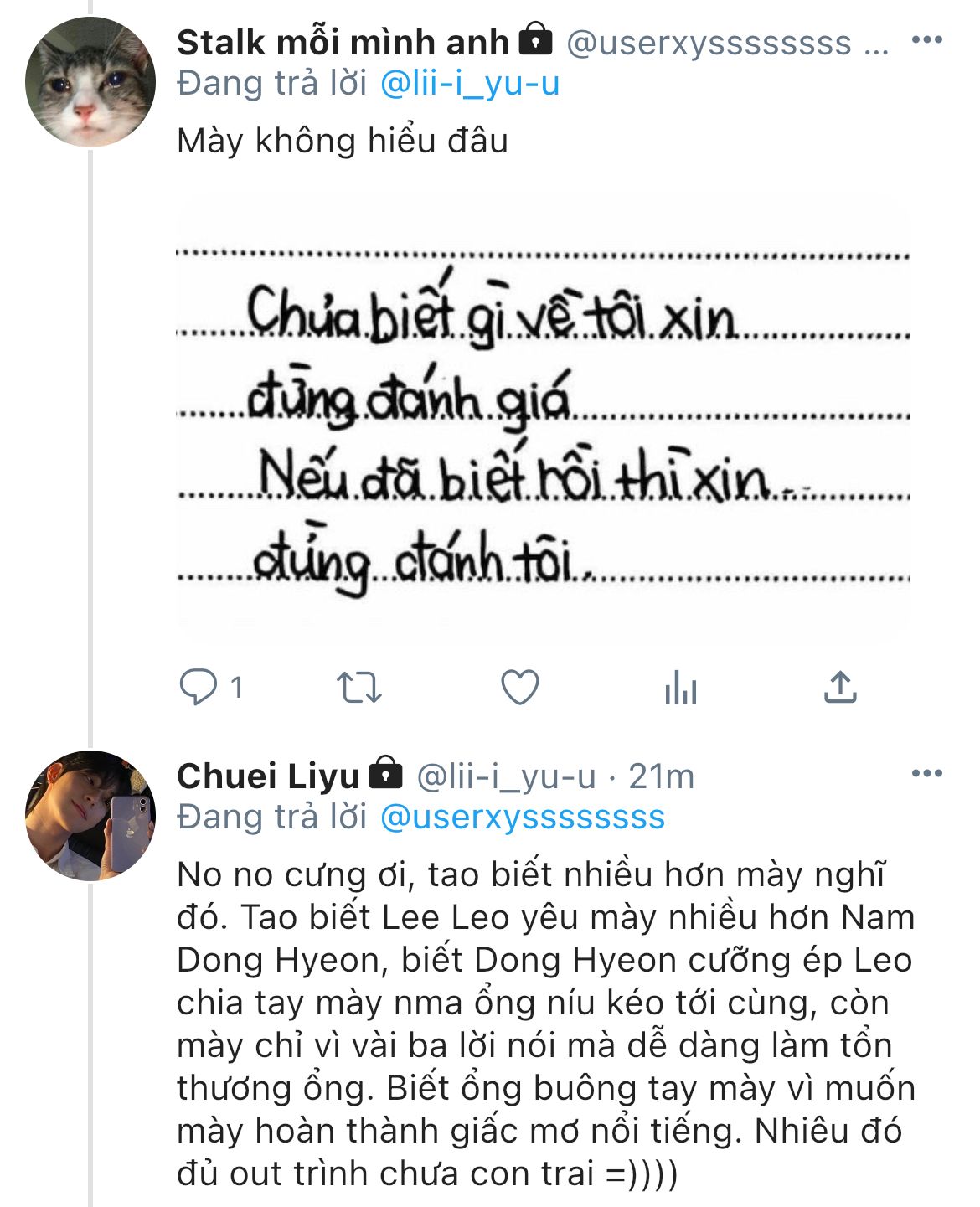Open Chuei Liyu's profile avatar
This screenshot has height=1207, width=980.
pyautogui.click(x=90, y=815)
